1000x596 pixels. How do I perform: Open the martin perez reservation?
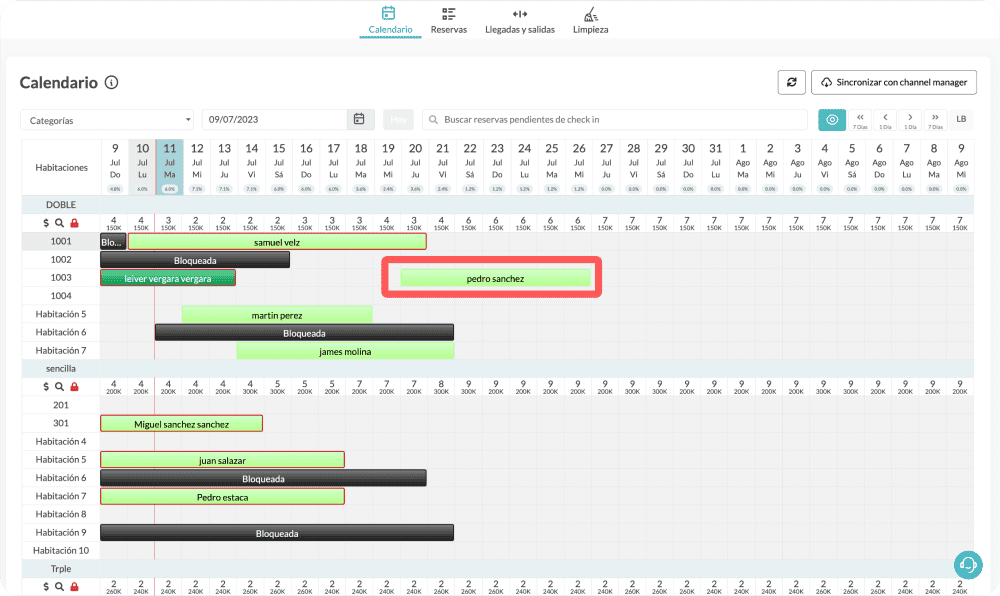coord(277,315)
